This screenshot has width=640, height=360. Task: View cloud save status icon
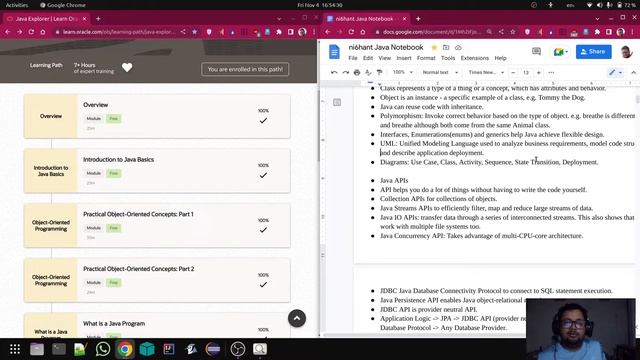click(x=458, y=47)
